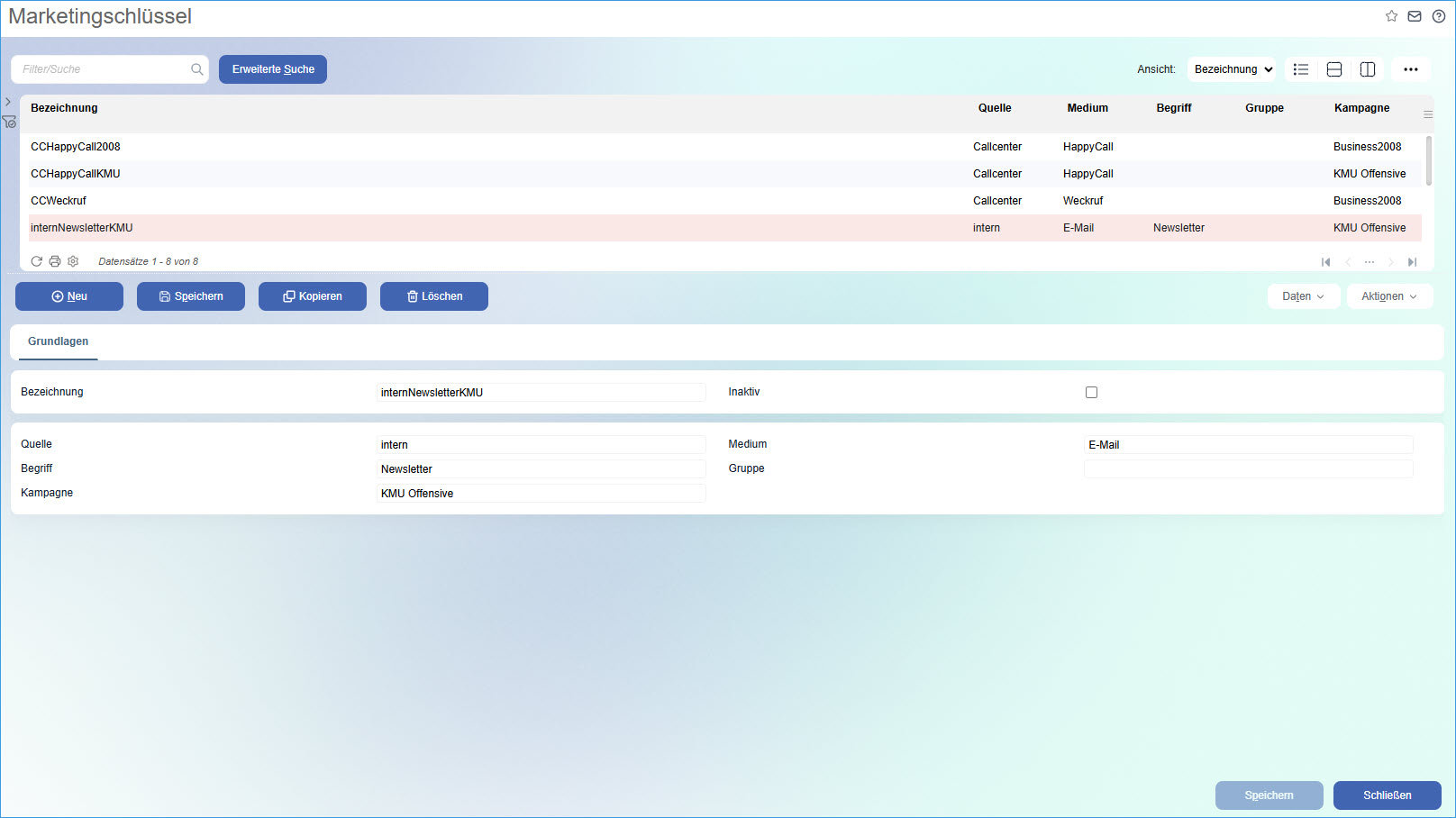The image size is (1456, 818).
Task: Open the Ansicht Bezeichnung dropdown
Action: click(x=1233, y=69)
